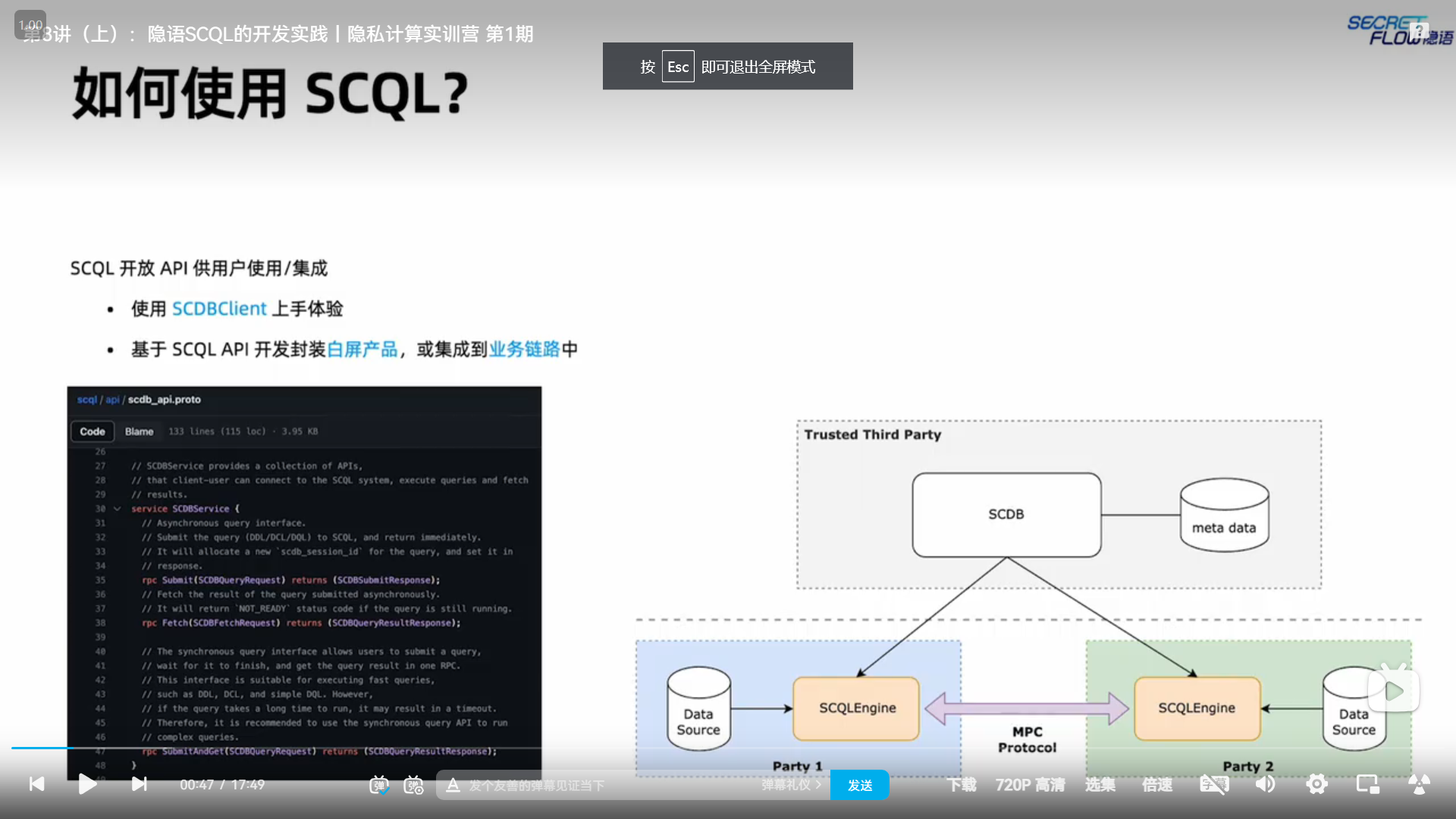
Task: Open the 选集 episode list
Action: (x=1100, y=785)
